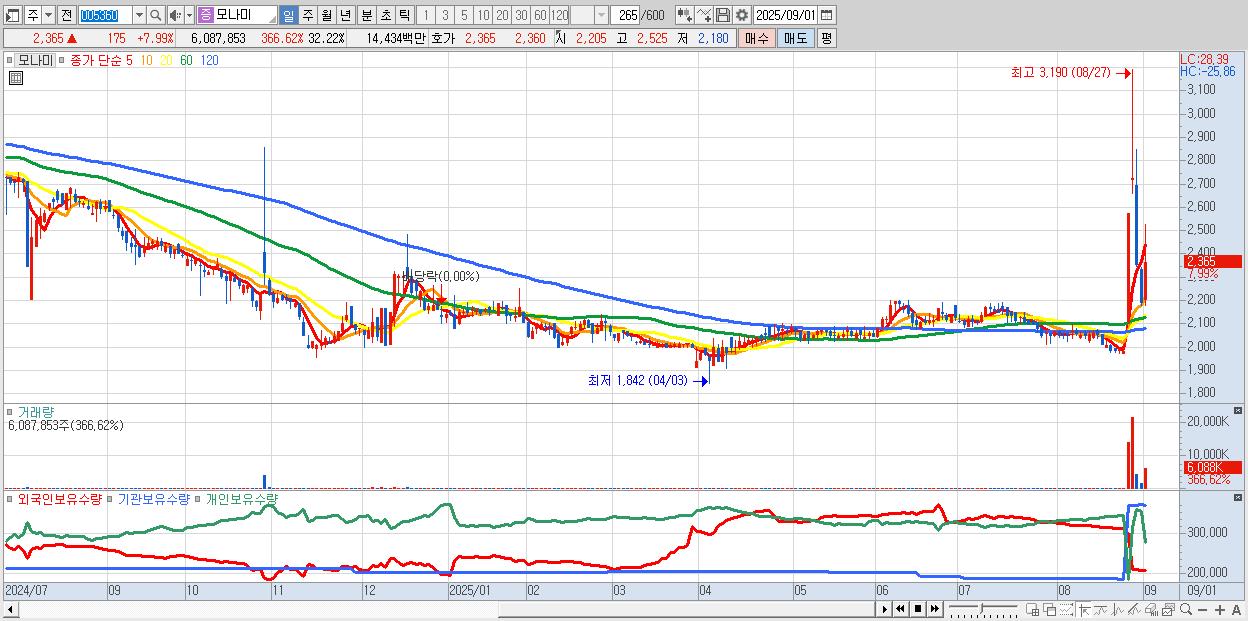Viewport: 1248px width, 621px height.
Task: Click the overlapping windows icon
Action: pyautogui.click(x=1050, y=609)
